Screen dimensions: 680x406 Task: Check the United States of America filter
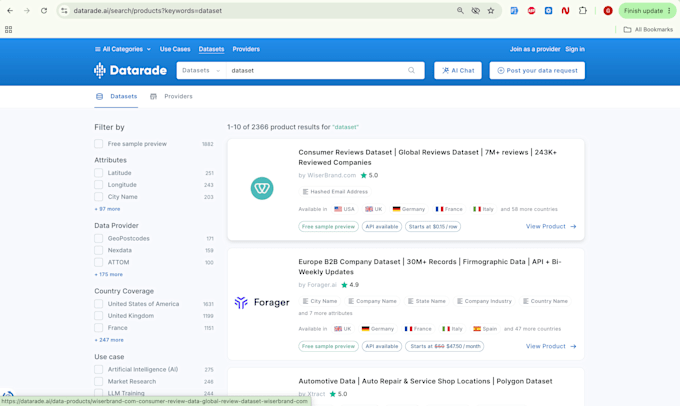[98, 304]
